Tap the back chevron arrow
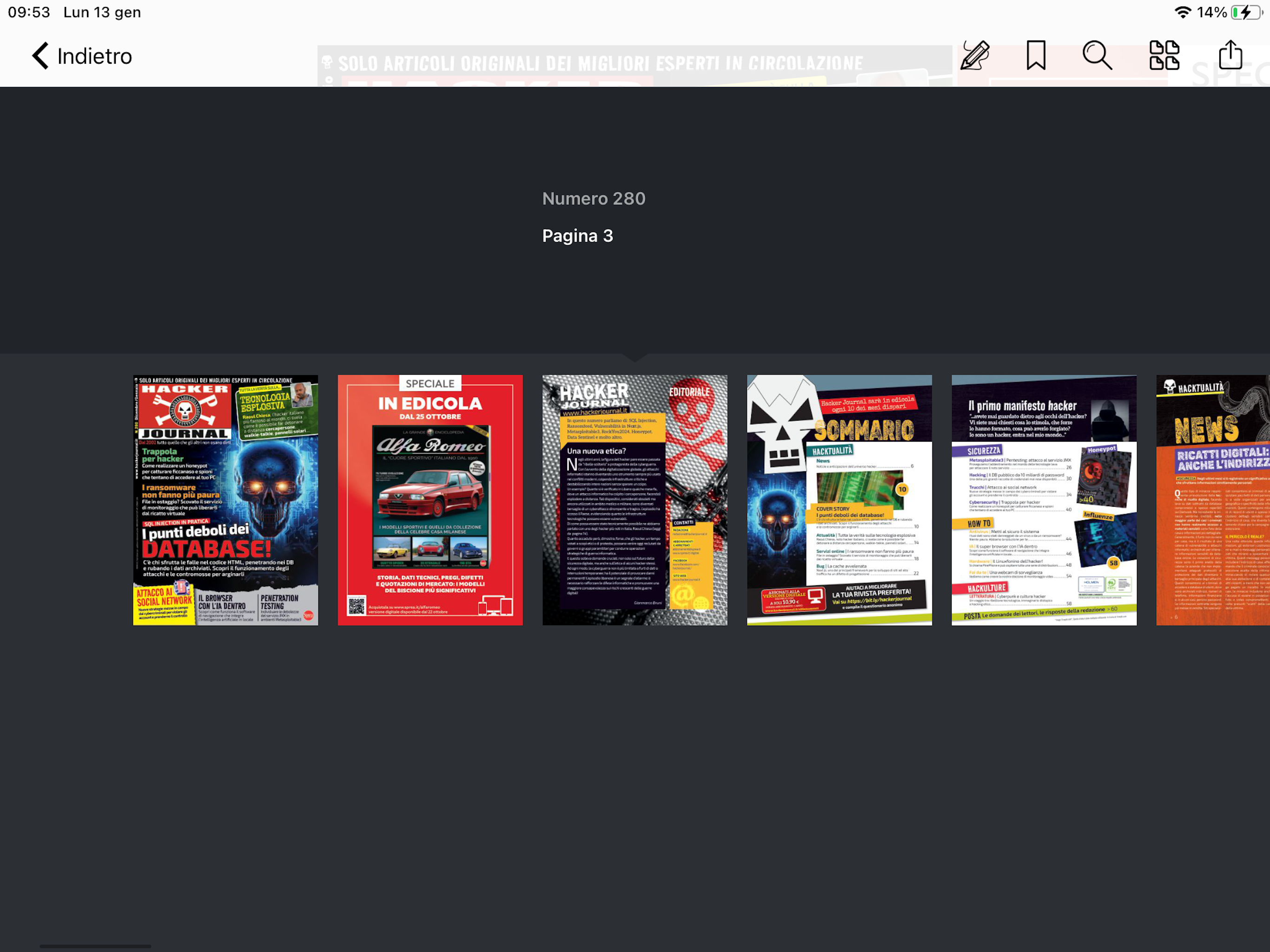Image resolution: width=1270 pixels, height=952 pixels. 40,56
